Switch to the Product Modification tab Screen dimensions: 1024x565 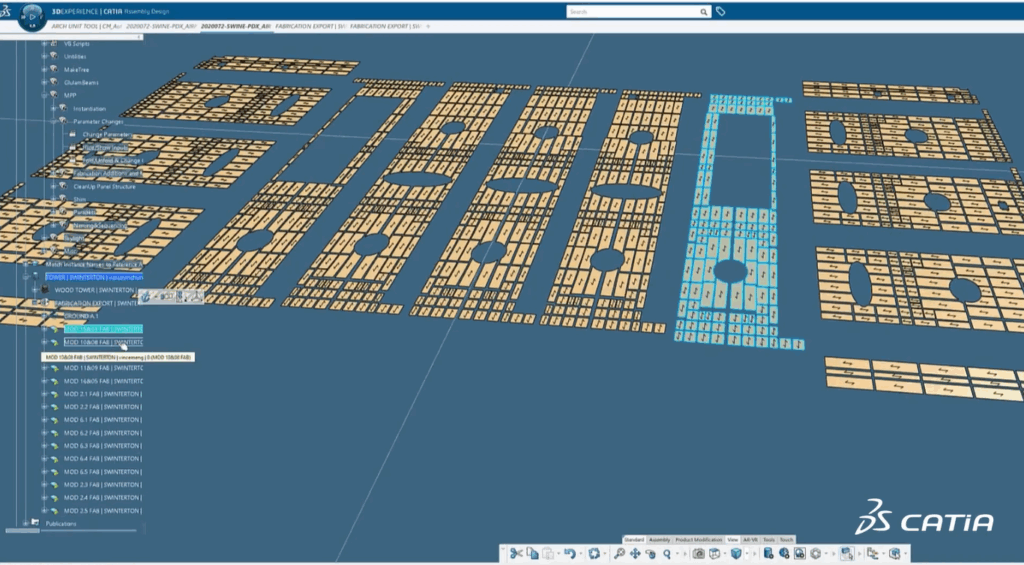click(x=699, y=539)
